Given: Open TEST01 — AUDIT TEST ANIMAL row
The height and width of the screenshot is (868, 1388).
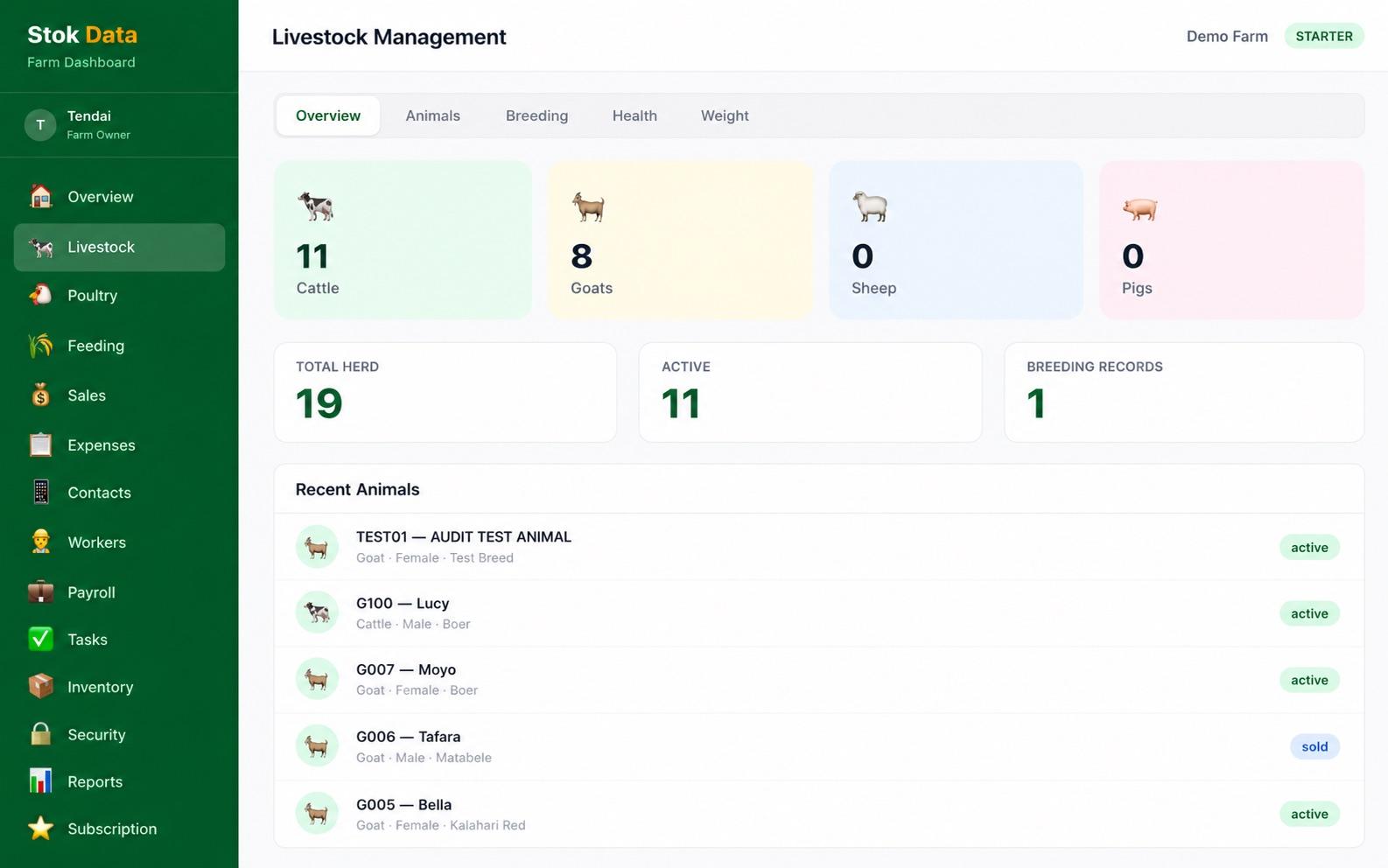Looking at the screenshot, I should tap(819, 547).
